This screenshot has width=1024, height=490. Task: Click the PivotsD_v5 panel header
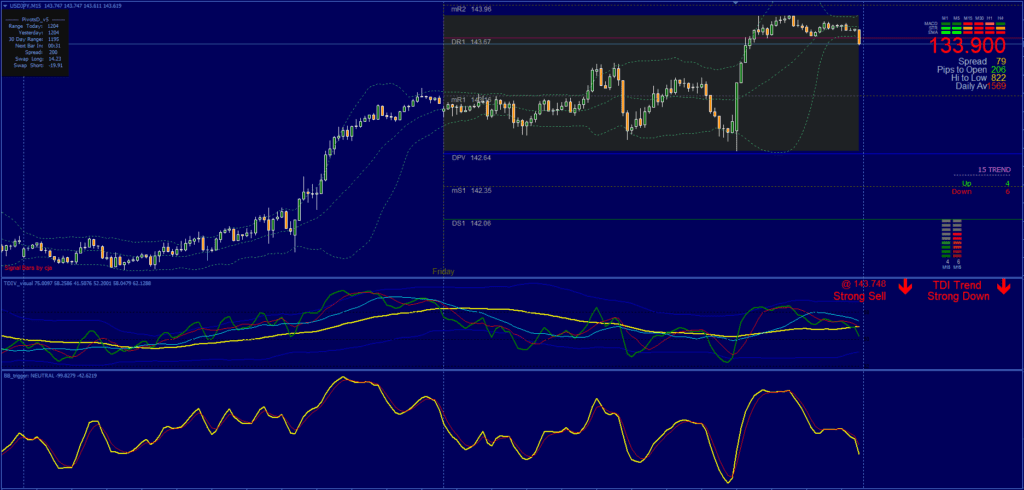(x=35, y=20)
